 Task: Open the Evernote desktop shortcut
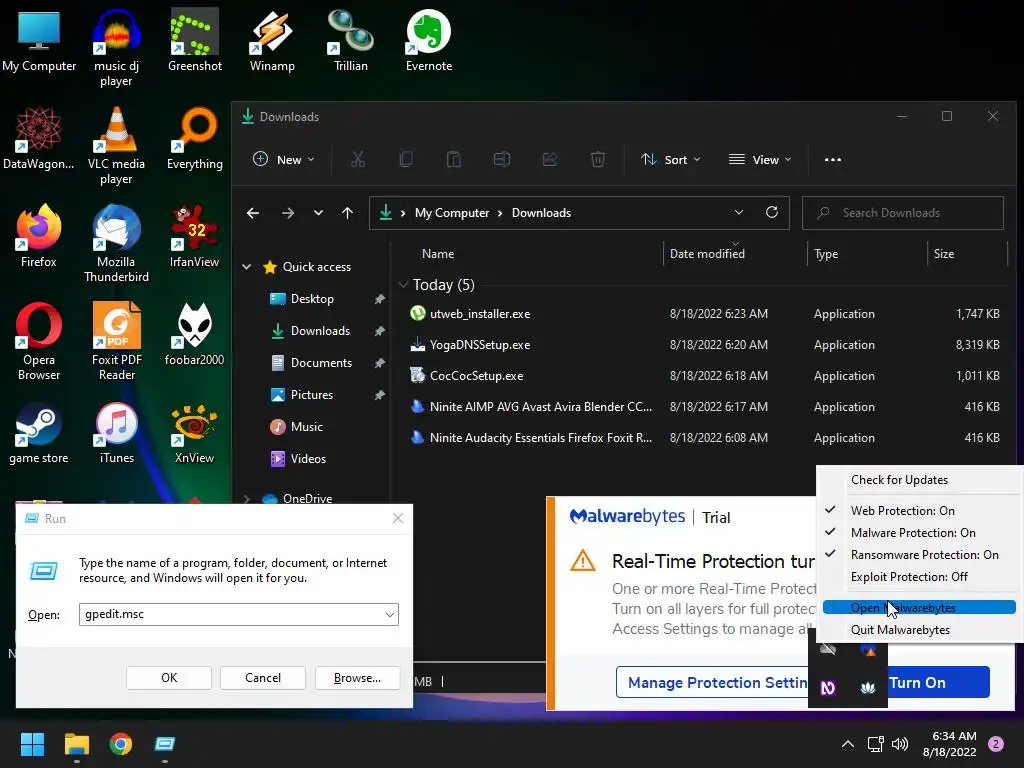click(428, 40)
